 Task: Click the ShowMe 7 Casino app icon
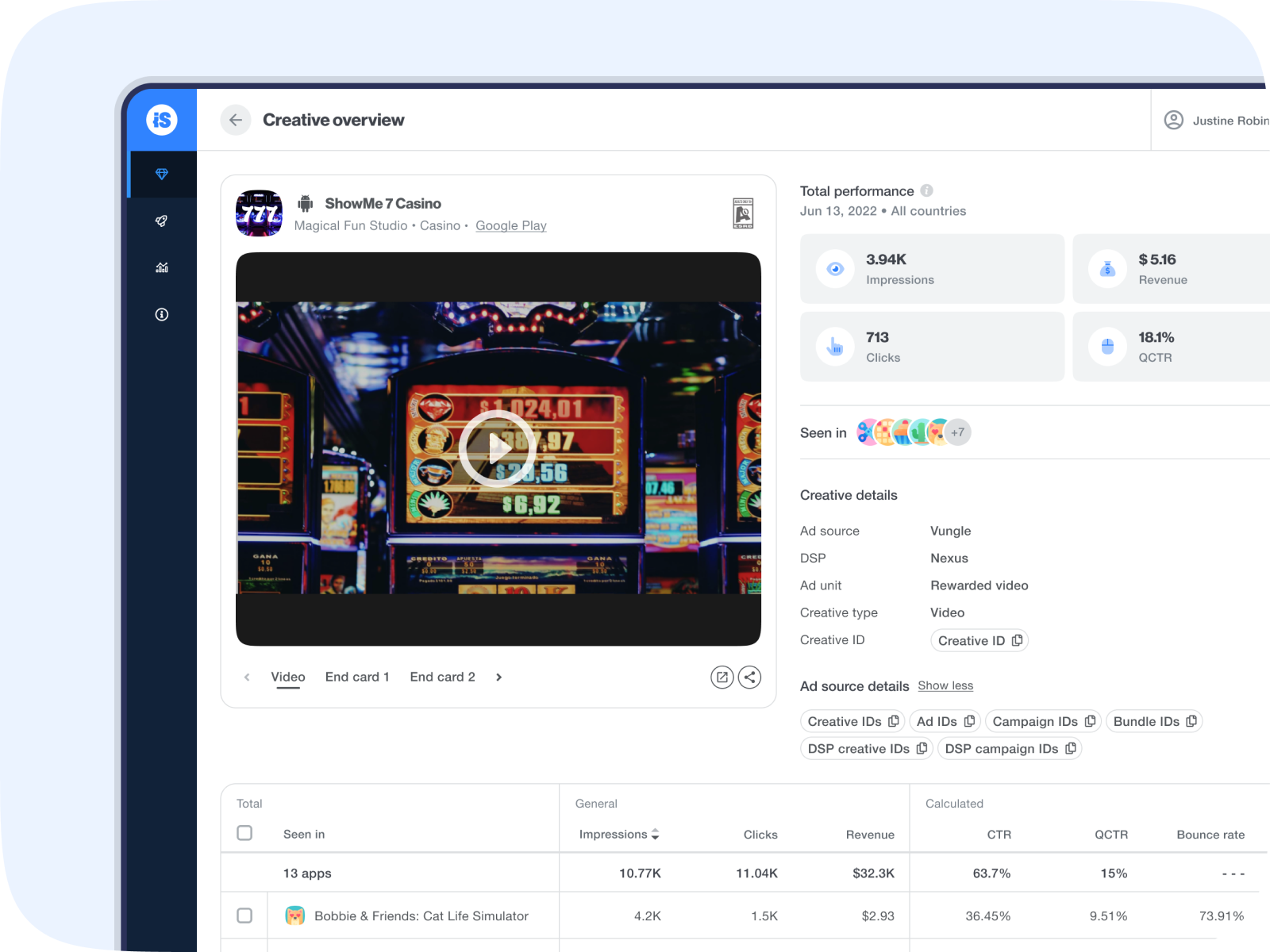[x=259, y=213]
